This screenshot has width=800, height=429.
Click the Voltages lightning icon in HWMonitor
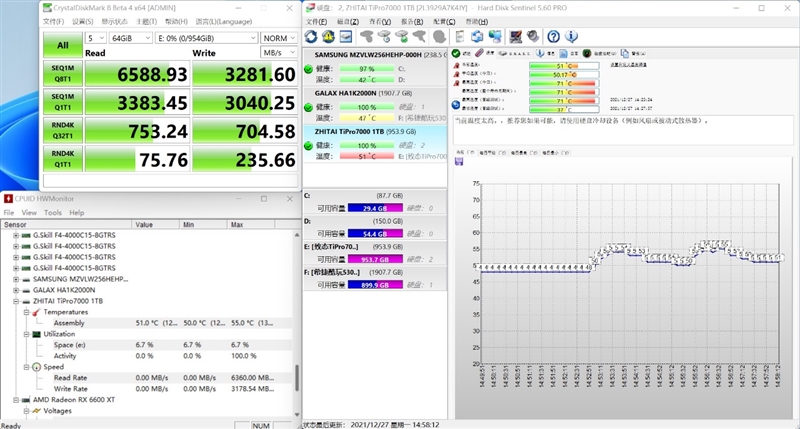(x=36, y=411)
